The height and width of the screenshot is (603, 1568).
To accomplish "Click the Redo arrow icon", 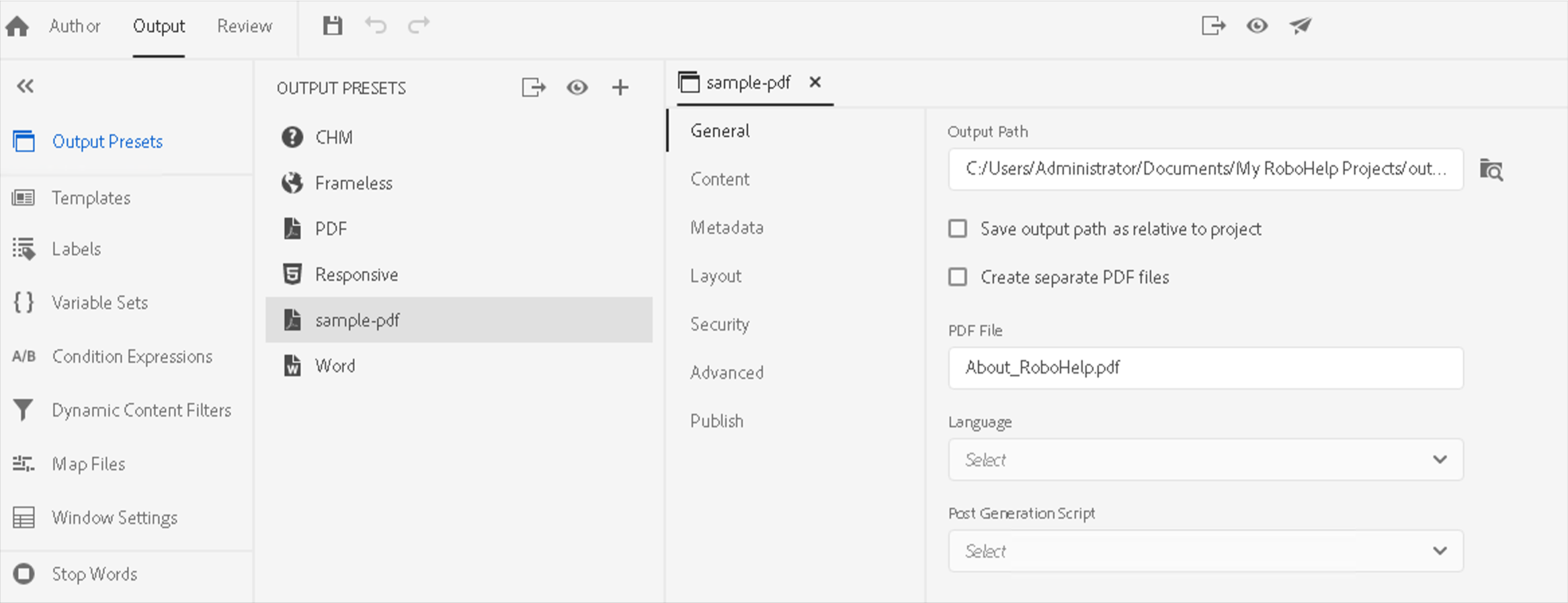I will (x=419, y=26).
